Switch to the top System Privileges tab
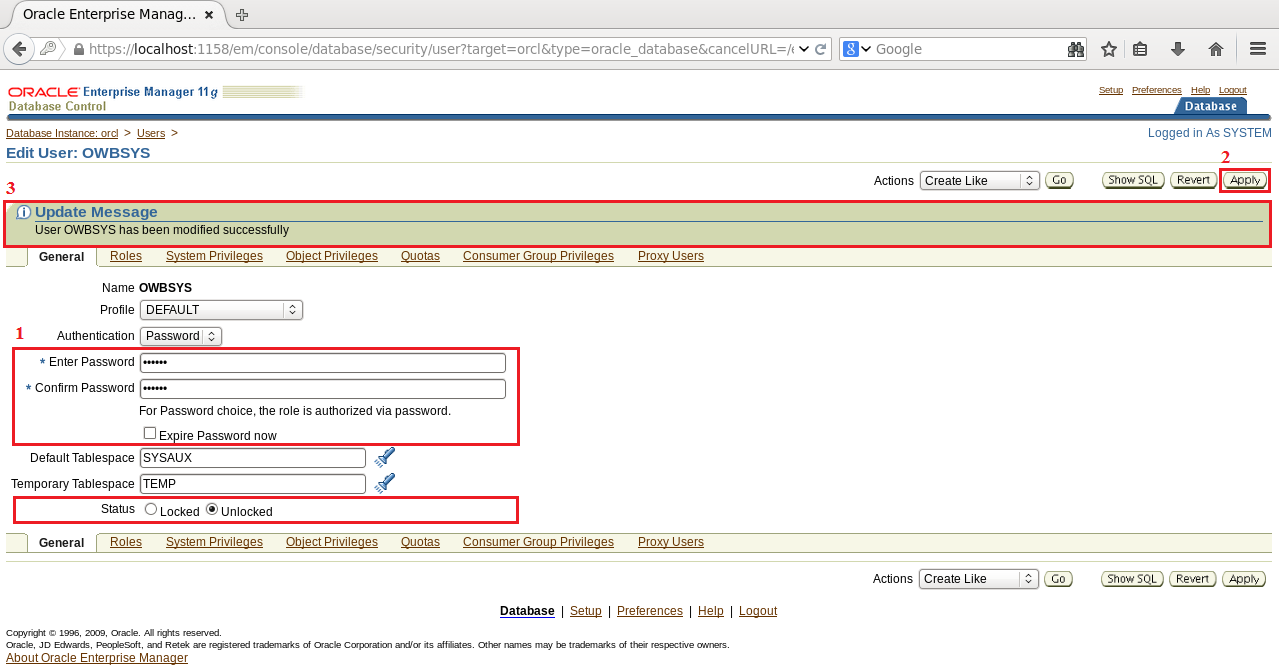Screen dimensions: 1279x669 click(214, 256)
